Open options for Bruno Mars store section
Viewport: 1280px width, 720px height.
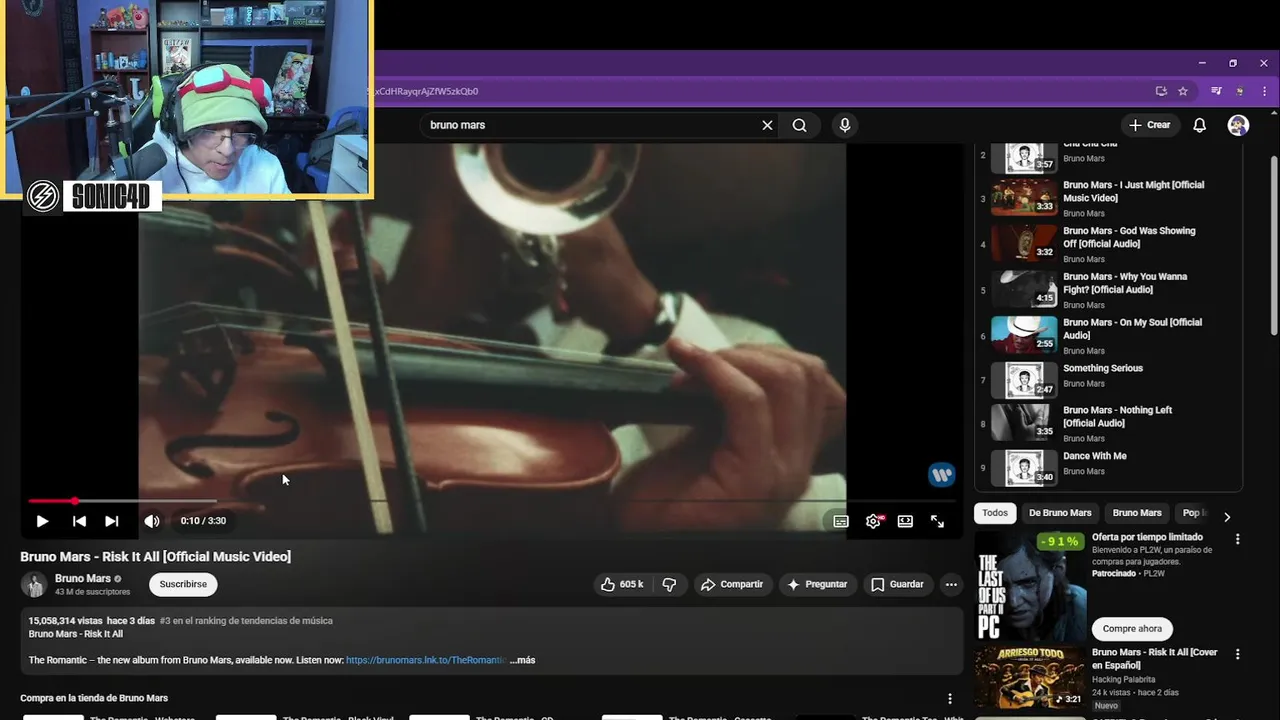tap(950, 698)
